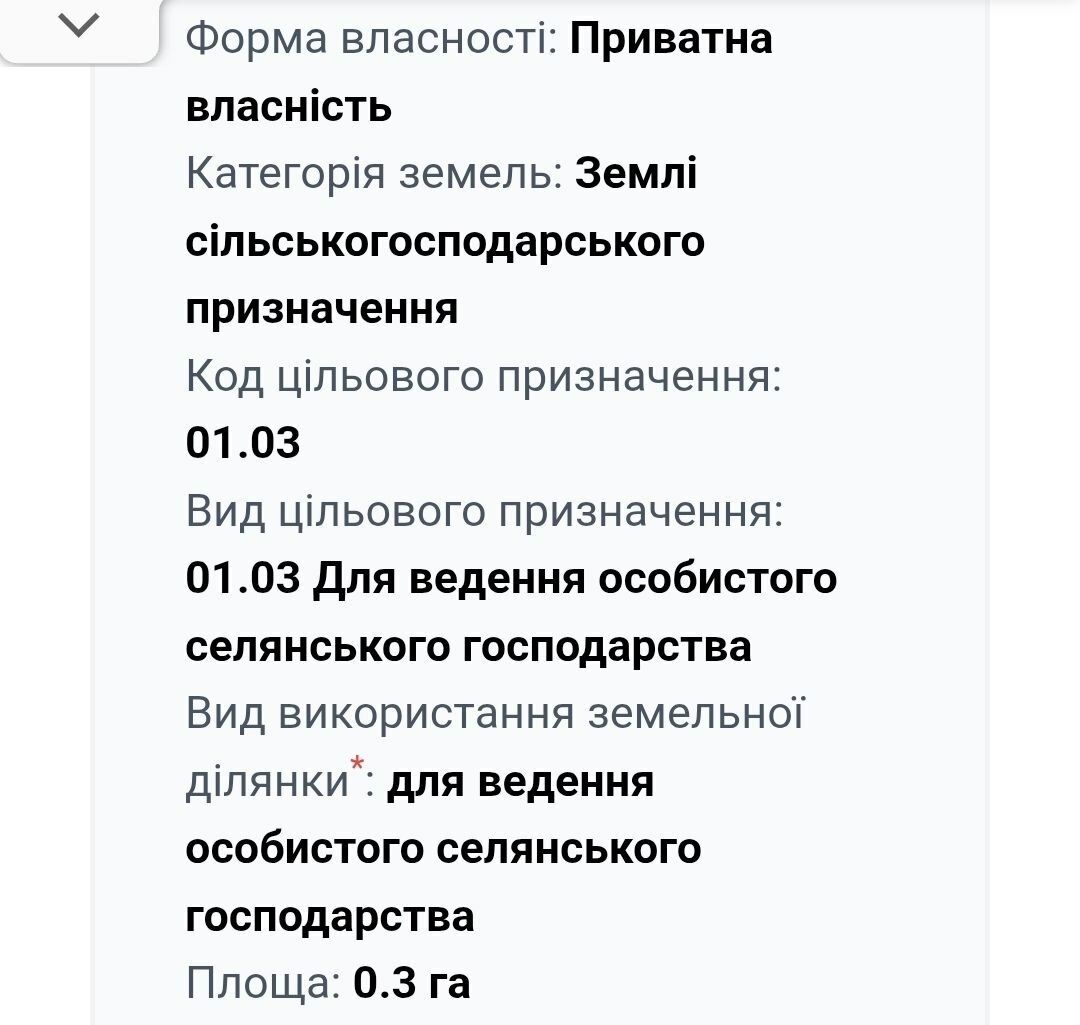Select the "Площа:" area label
Viewport: 1080px width, 1025px height.
[x=264, y=983]
